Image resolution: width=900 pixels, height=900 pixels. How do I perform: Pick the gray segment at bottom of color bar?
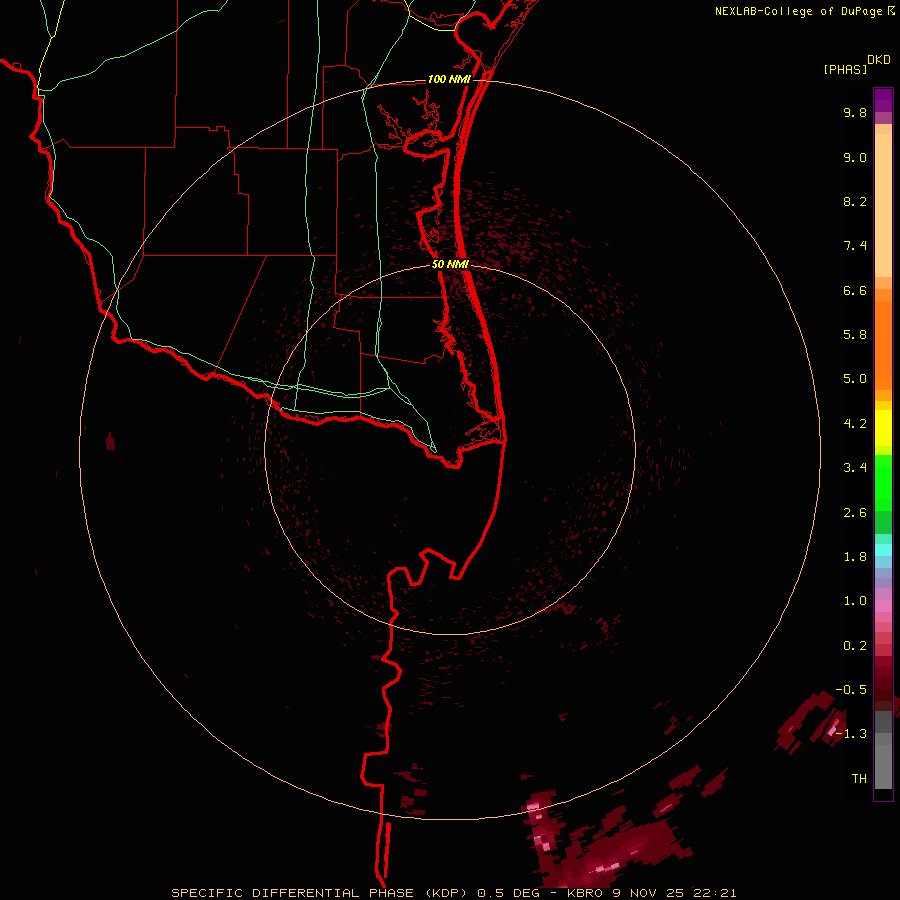coord(883,761)
